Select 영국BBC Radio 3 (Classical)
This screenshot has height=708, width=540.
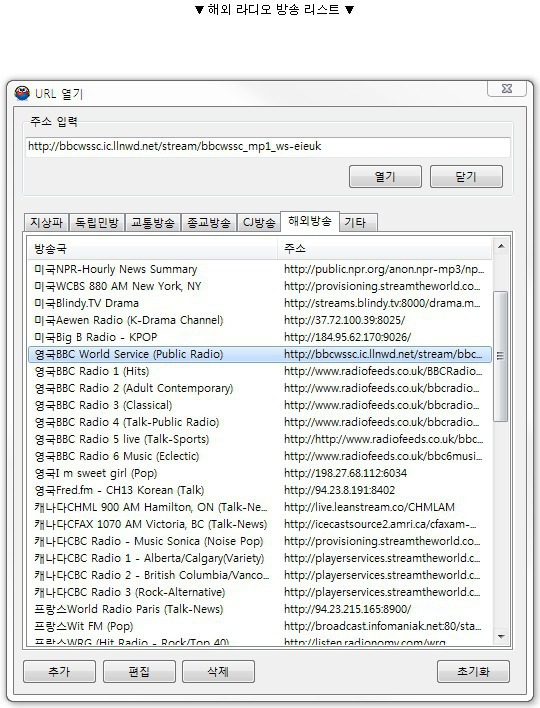[259, 405]
